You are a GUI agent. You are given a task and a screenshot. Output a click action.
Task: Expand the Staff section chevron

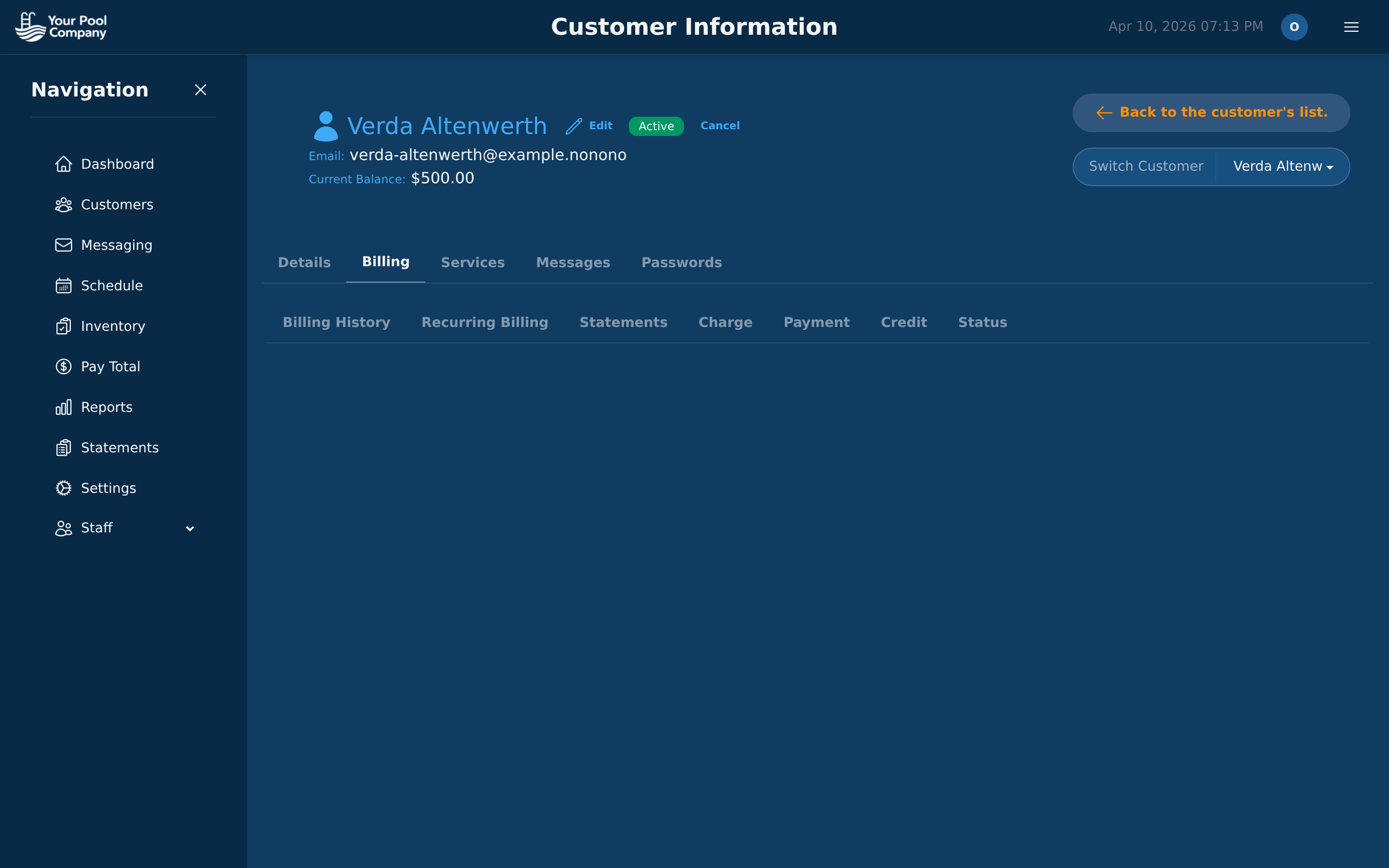click(x=190, y=528)
